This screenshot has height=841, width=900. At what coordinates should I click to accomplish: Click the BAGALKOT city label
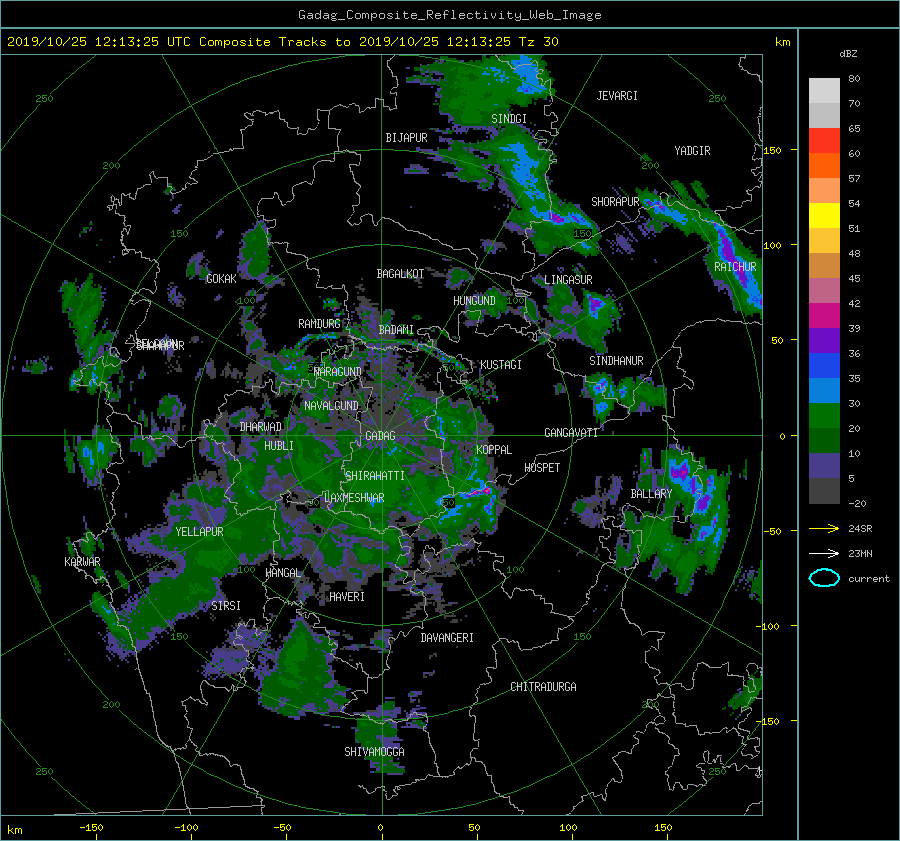400,274
